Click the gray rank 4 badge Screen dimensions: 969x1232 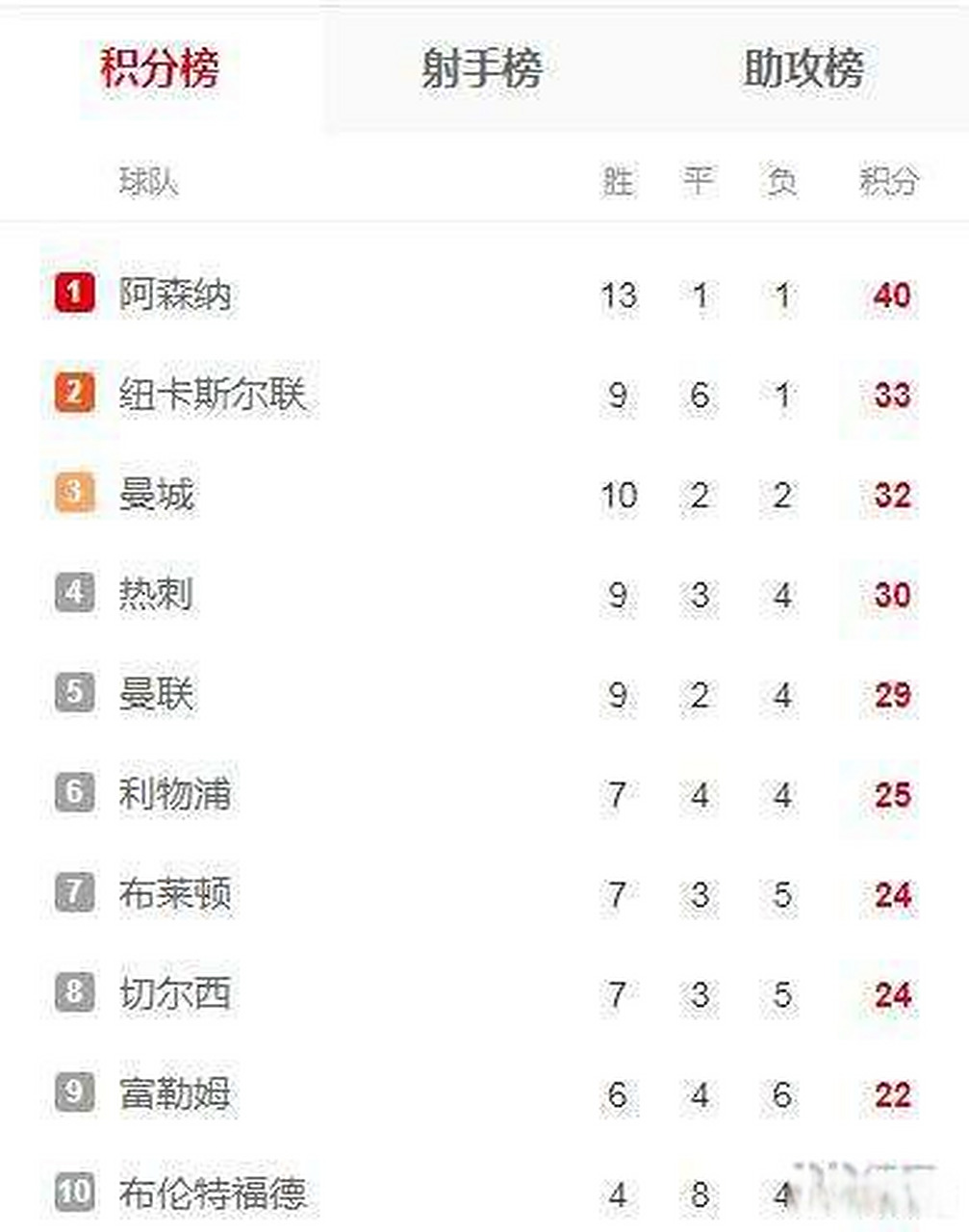click(75, 593)
